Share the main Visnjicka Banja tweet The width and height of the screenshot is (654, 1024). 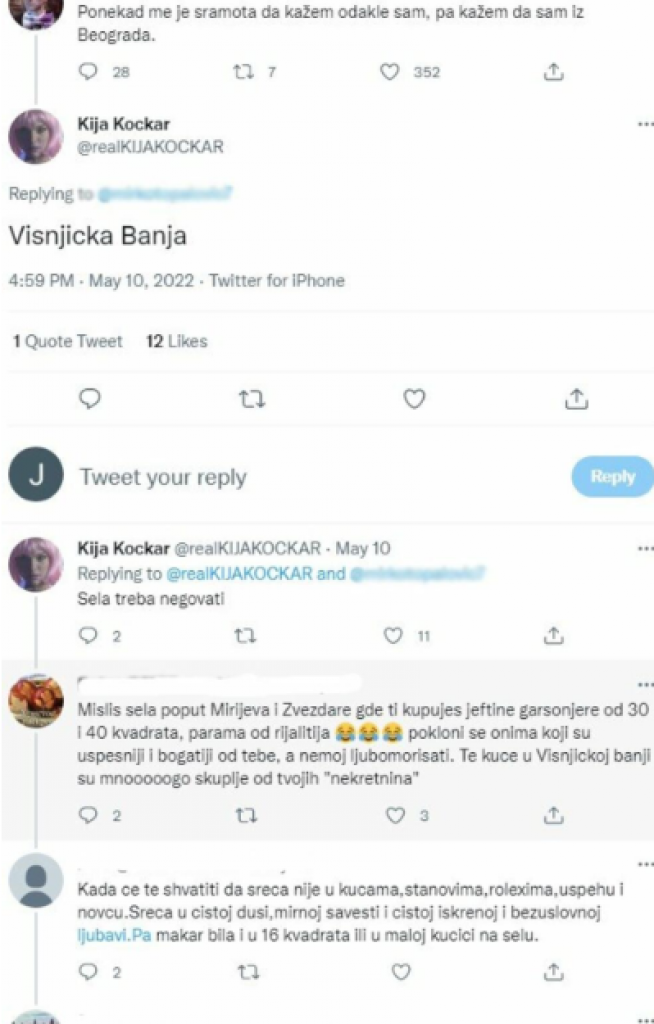[575, 399]
